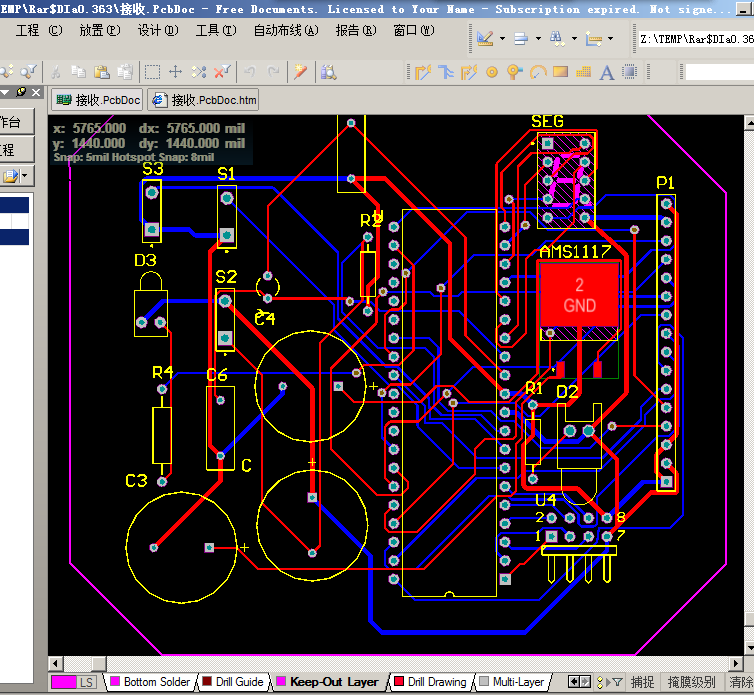This screenshot has width=754, height=695.
Task: Click the LS layer set button
Action: click(86, 682)
